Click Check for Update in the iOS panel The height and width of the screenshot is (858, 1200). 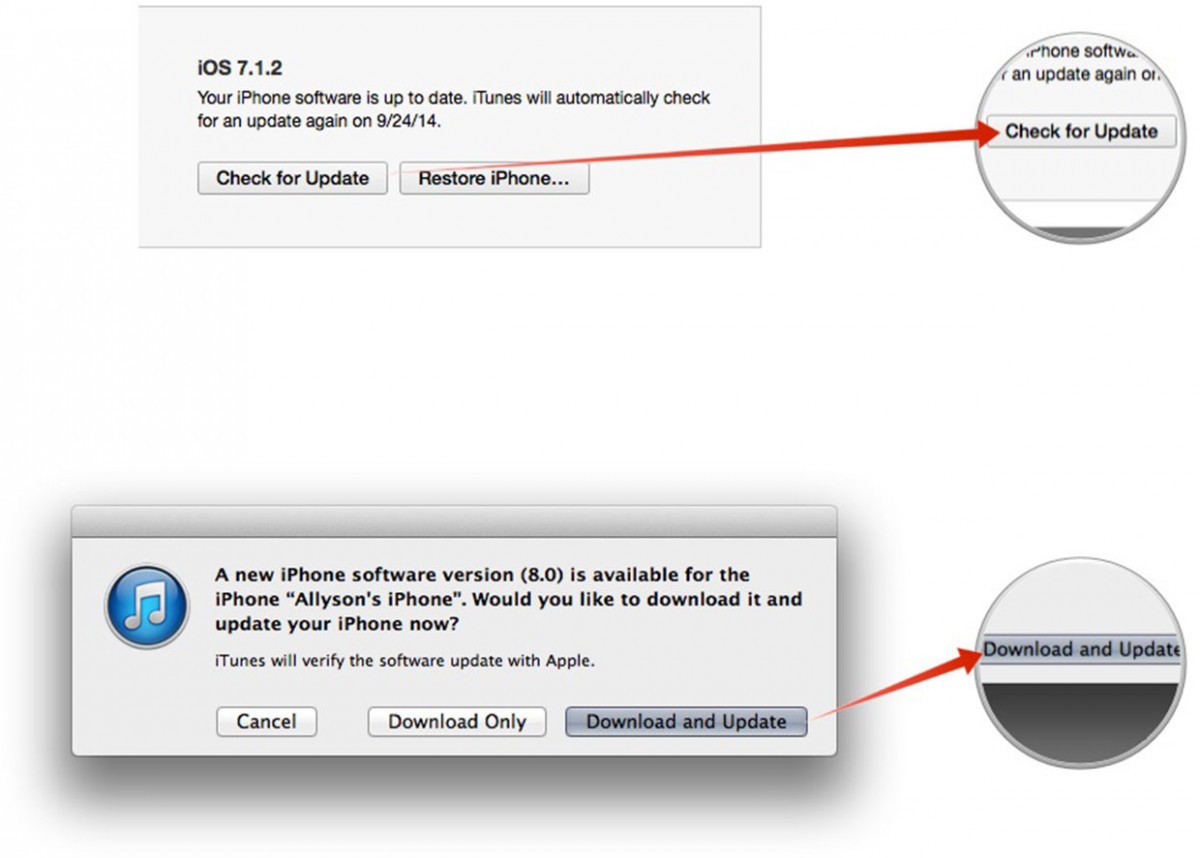pos(292,179)
